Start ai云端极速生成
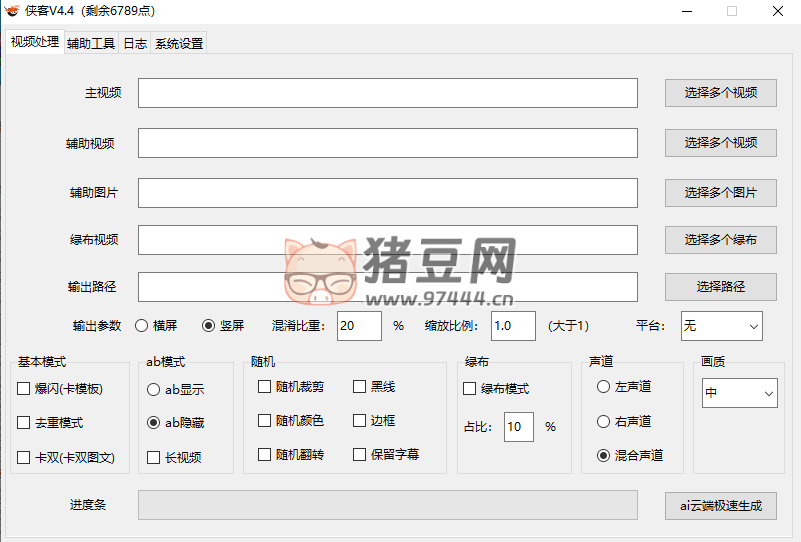The image size is (801, 542). click(x=720, y=506)
